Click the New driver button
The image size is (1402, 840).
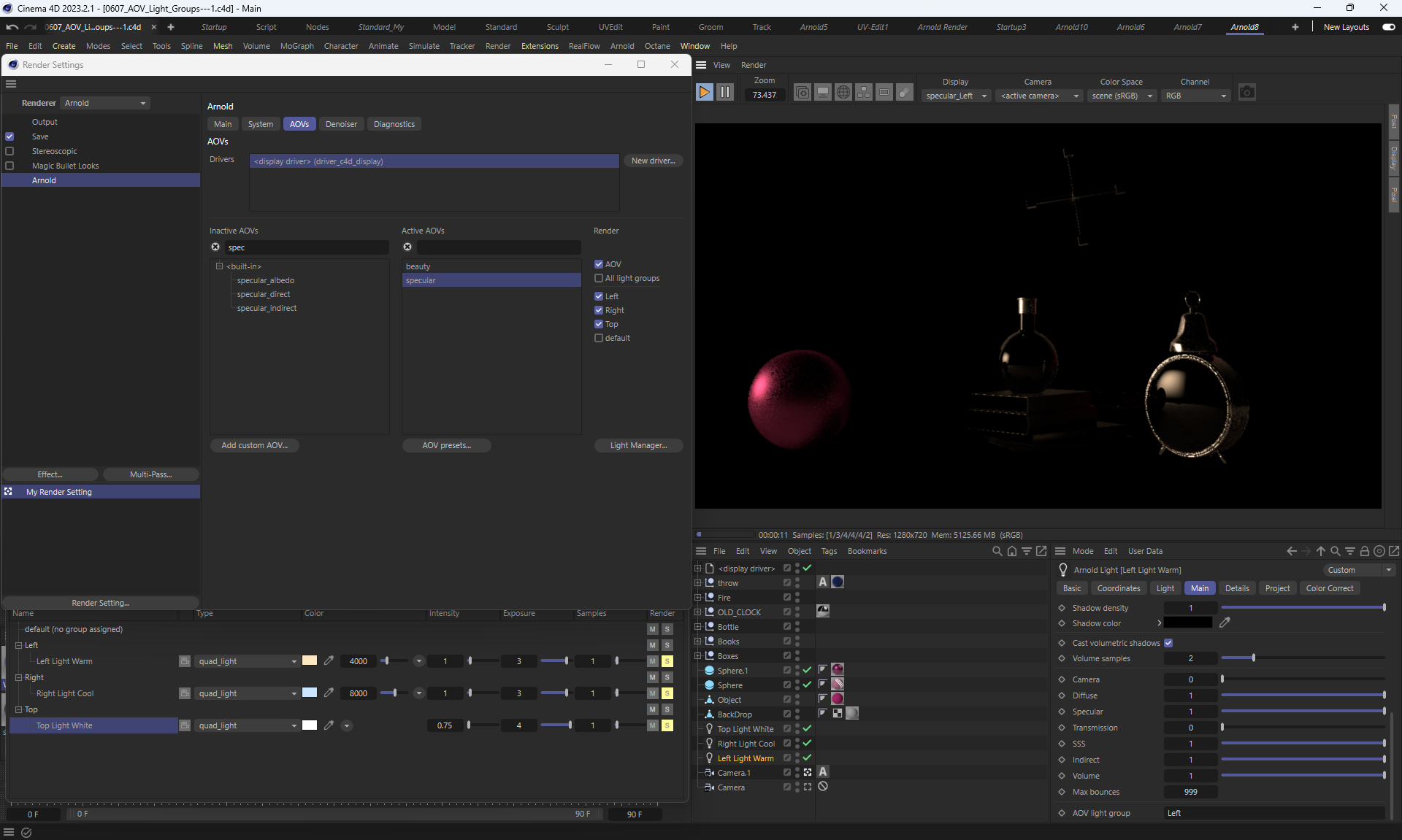652,161
